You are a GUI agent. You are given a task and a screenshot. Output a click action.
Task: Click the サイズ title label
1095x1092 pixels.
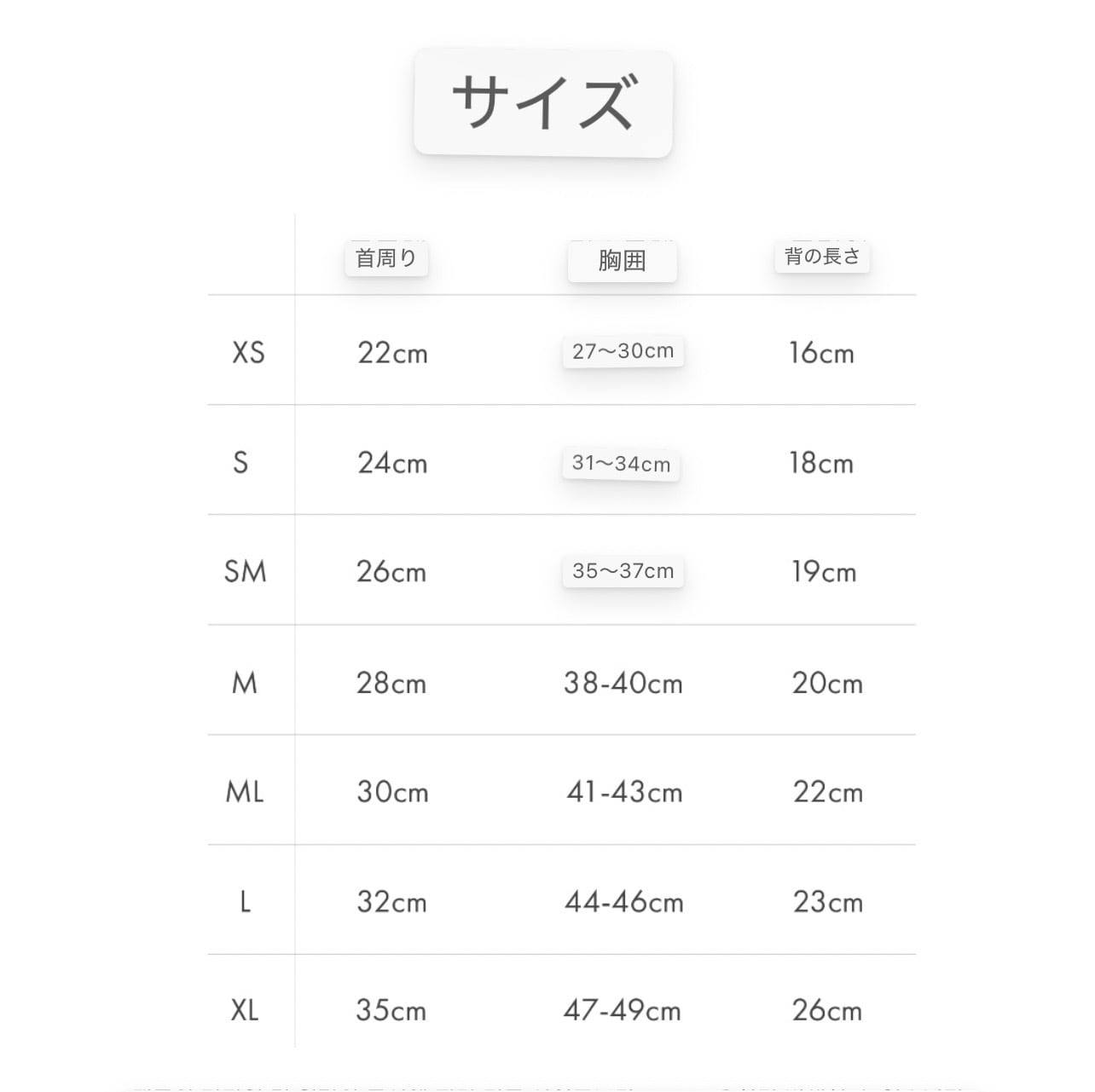[x=542, y=103]
